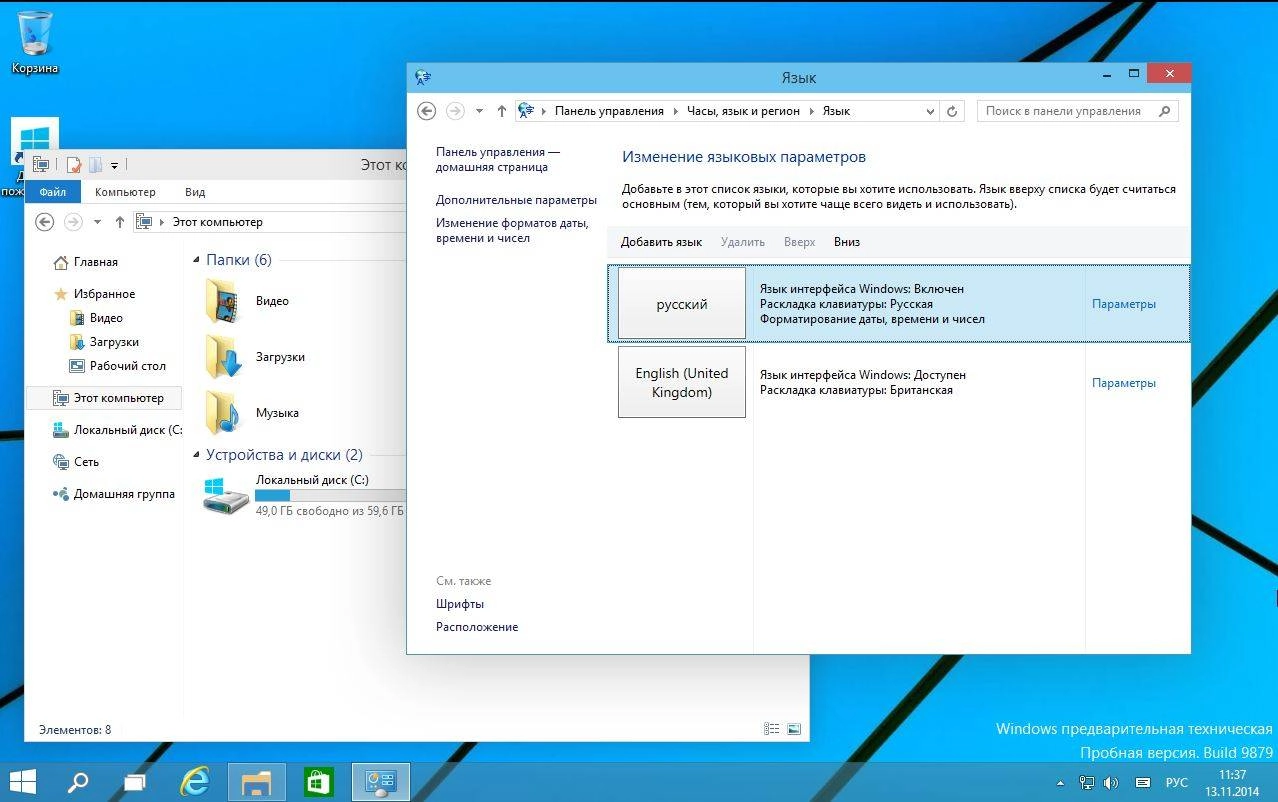Click the search magnifier in control panel
1278x802 pixels.
coord(1164,111)
